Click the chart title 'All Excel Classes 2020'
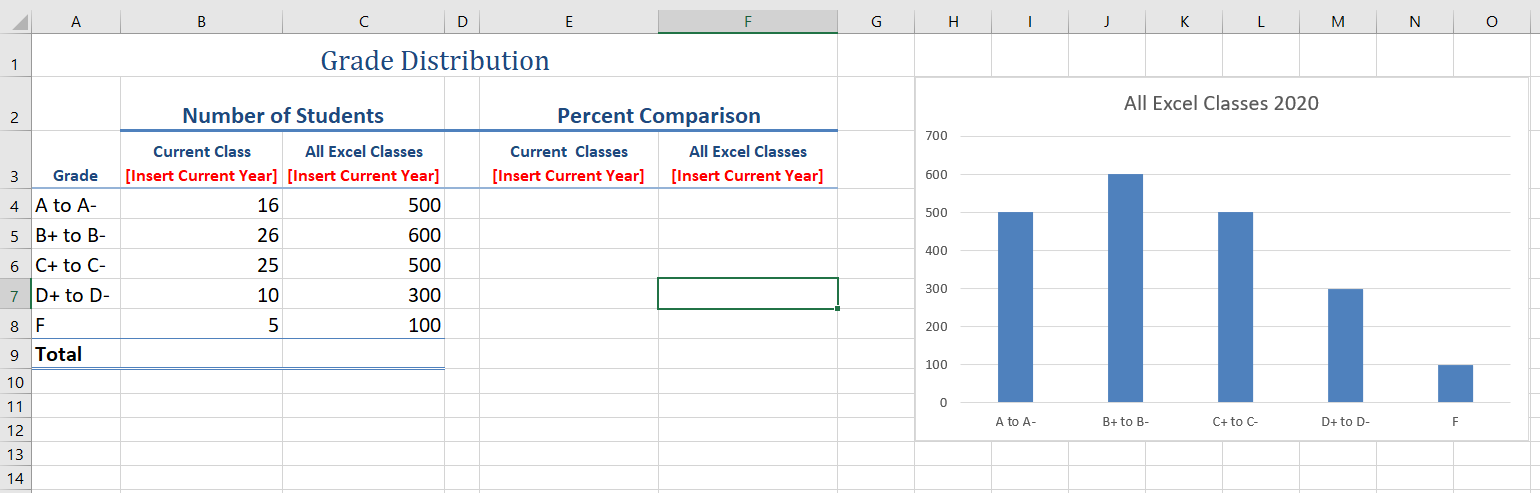The width and height of the screenshot is (1540, 493). [x=1220, y=103]
